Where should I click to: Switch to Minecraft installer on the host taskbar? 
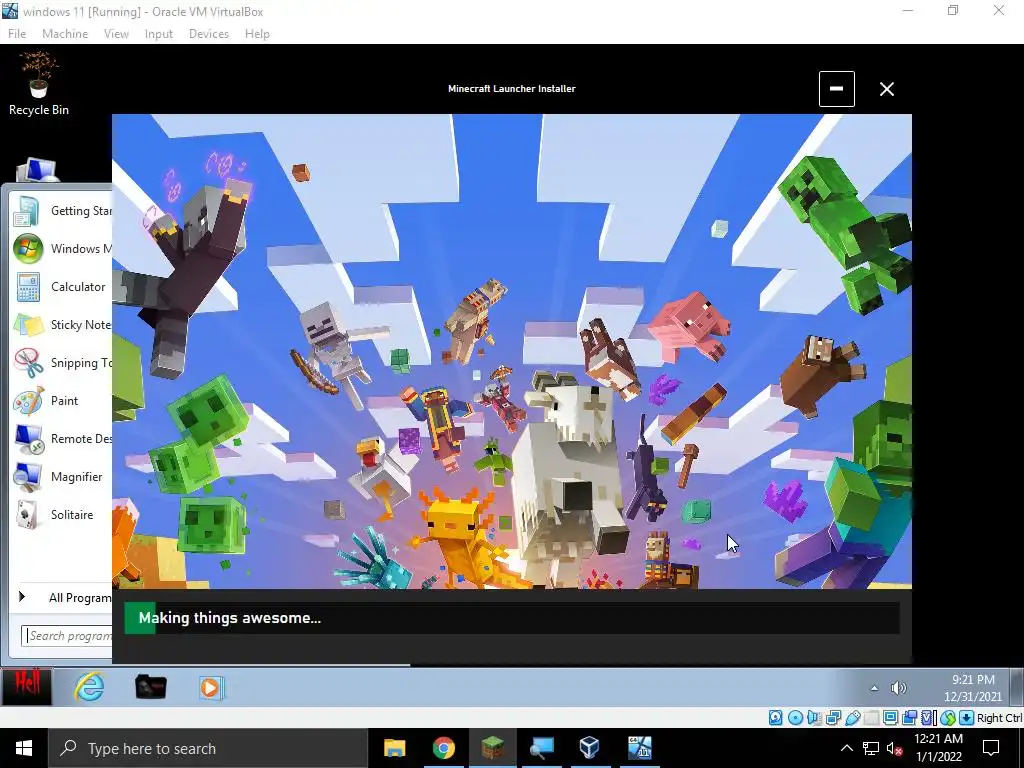(x=492, y=748)
